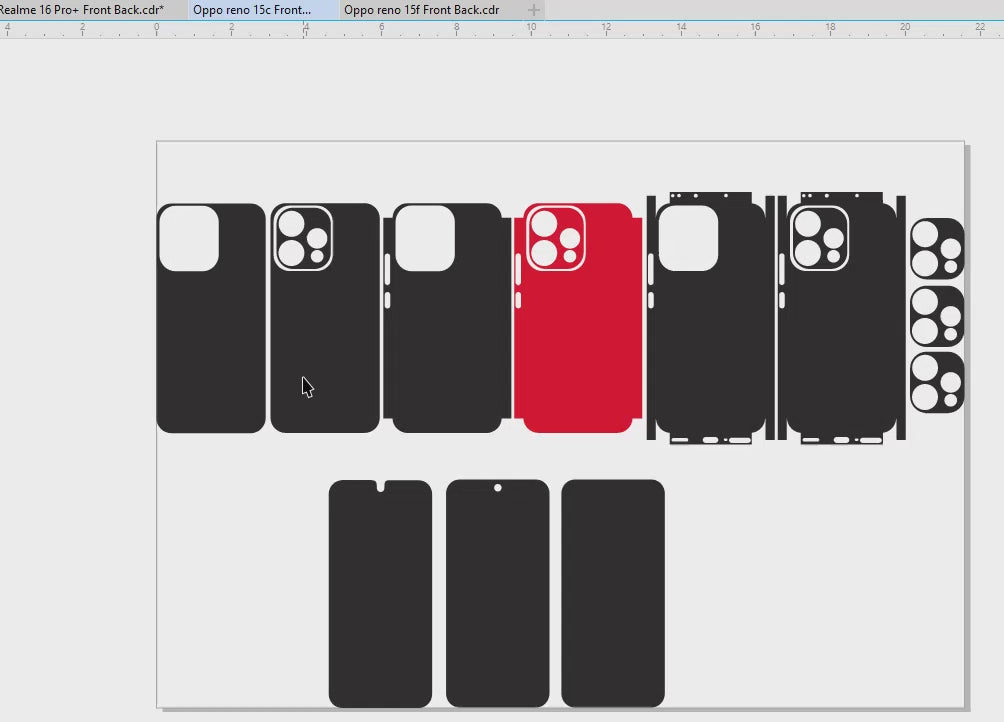Image resolution: width=1004 pixels, height=722 pixels.
Task: Select the bottom camera lens protector piece
Action: [x=937, y=381]
